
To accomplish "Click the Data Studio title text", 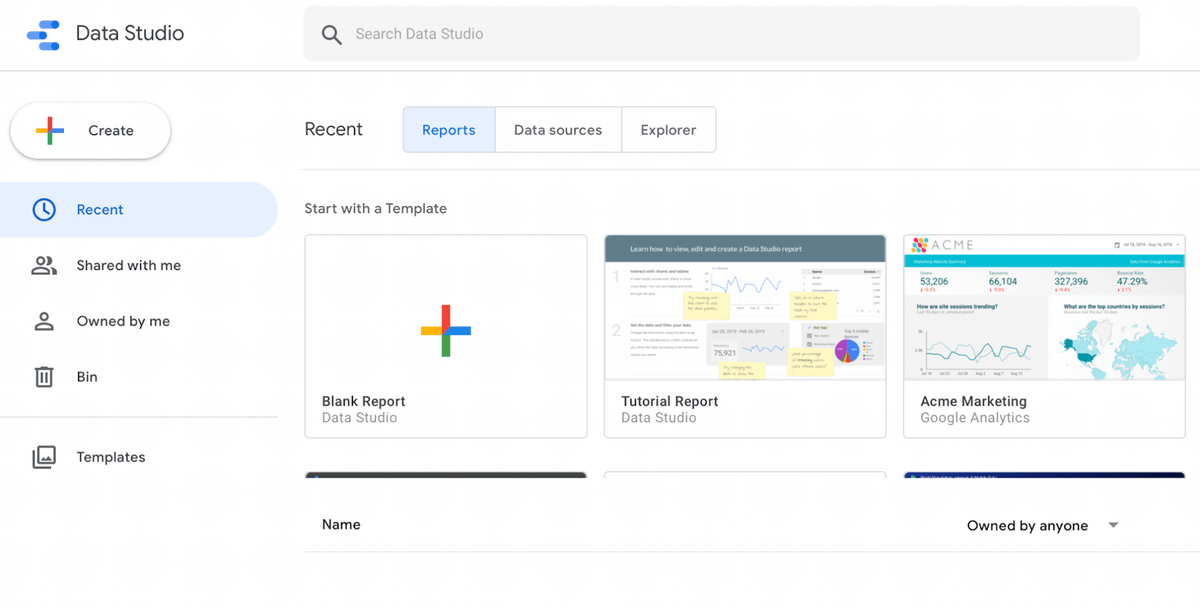I will coord(130,33).
